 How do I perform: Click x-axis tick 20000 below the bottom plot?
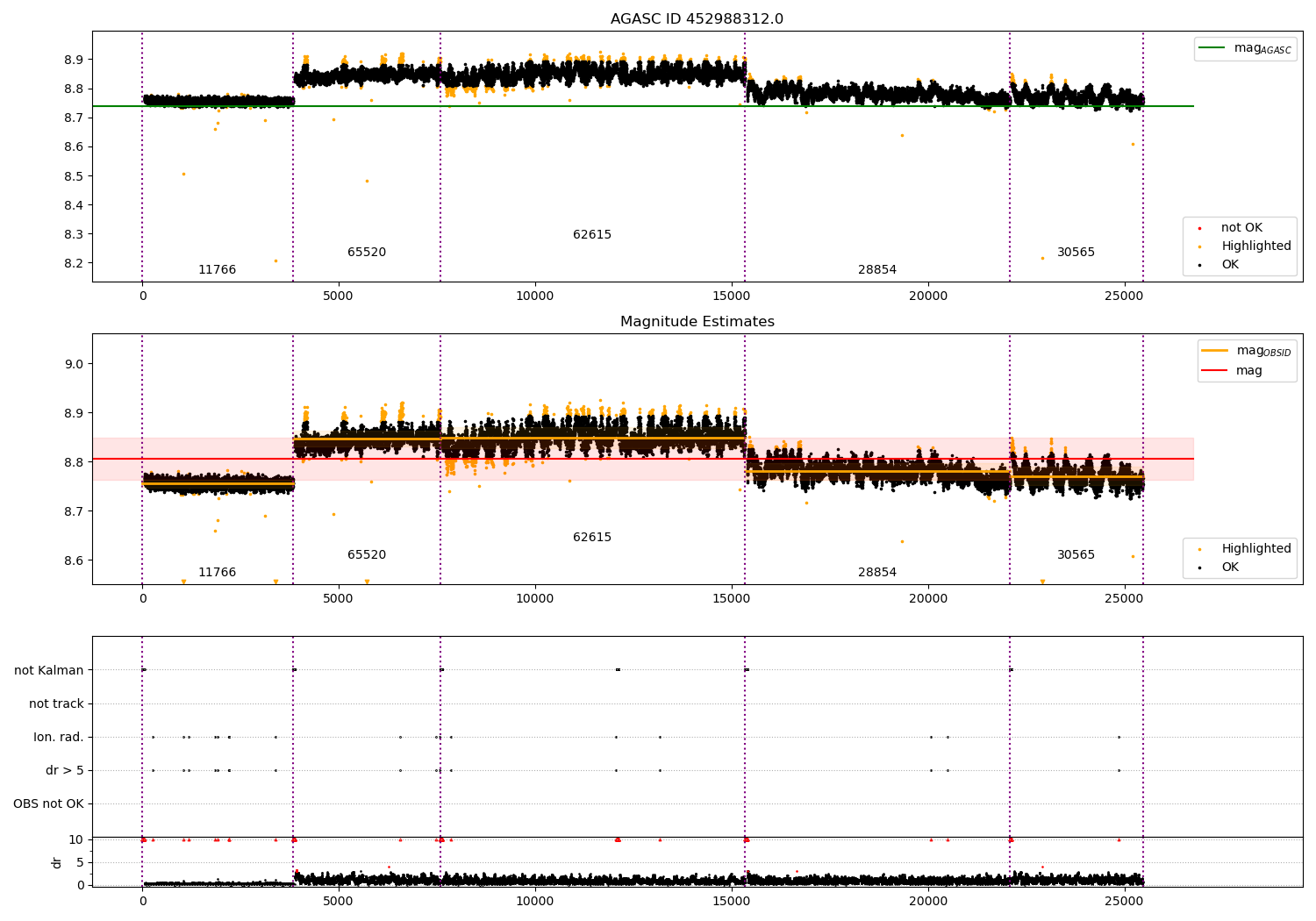point(928,902)
